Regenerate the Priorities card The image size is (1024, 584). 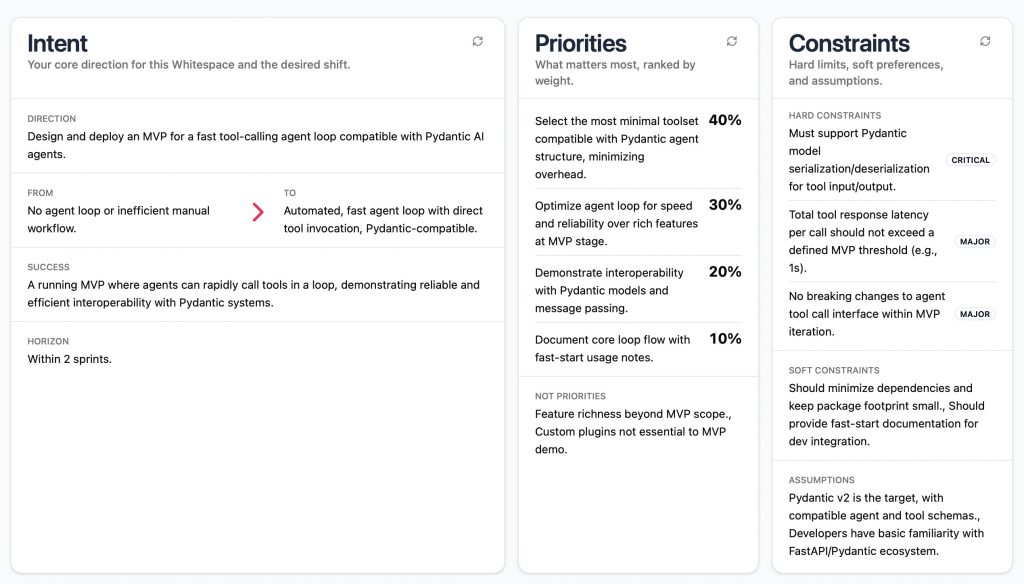point(732,41)
